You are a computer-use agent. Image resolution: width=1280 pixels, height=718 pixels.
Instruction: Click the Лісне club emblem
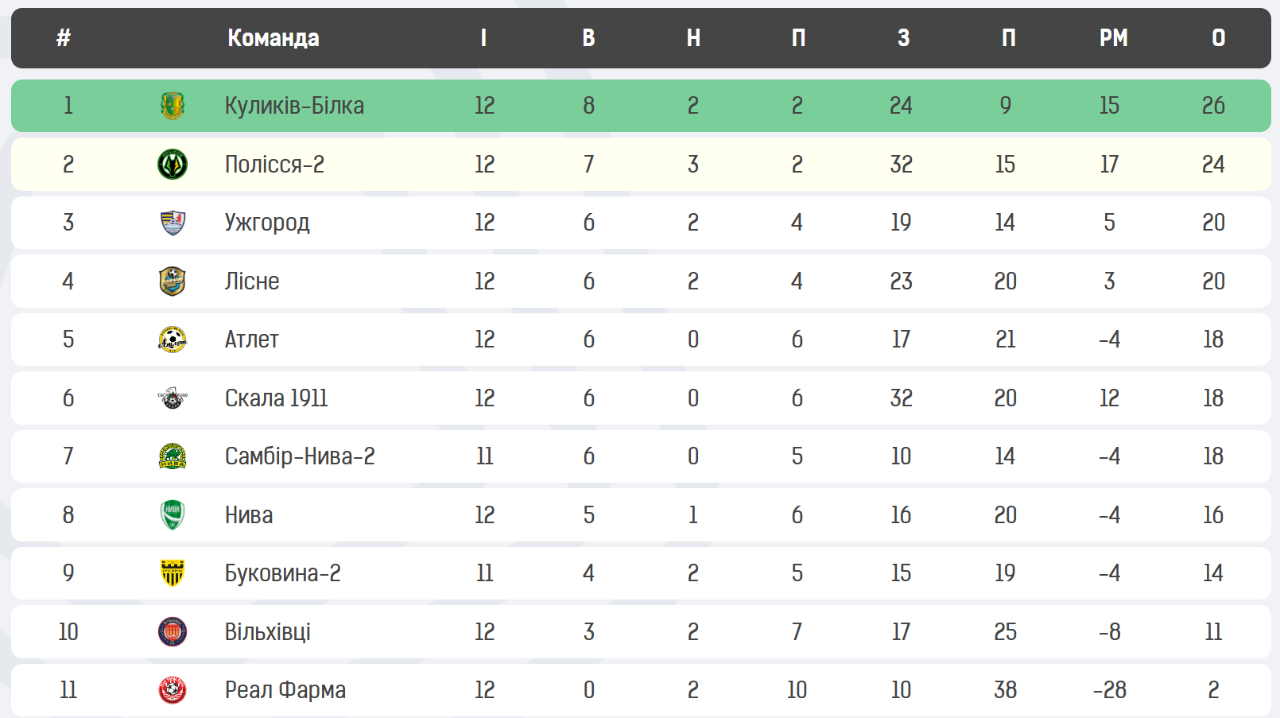point(173,281)
